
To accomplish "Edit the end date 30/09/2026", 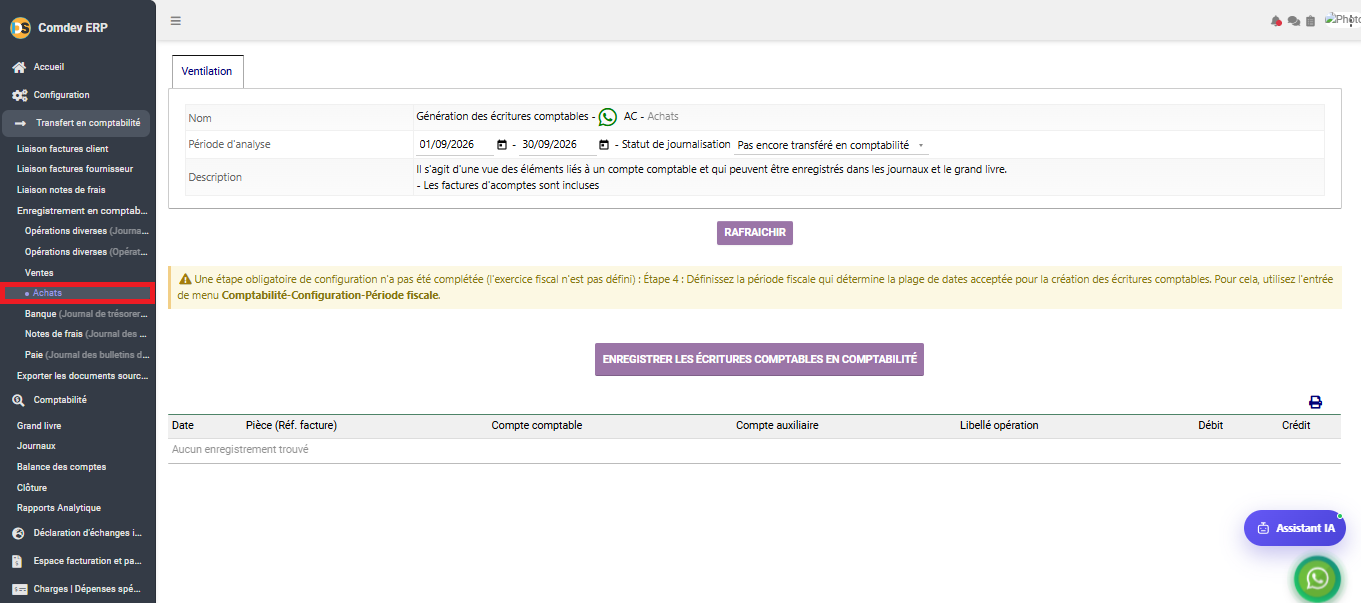I will pyautogui.click(x=557, y=145).
